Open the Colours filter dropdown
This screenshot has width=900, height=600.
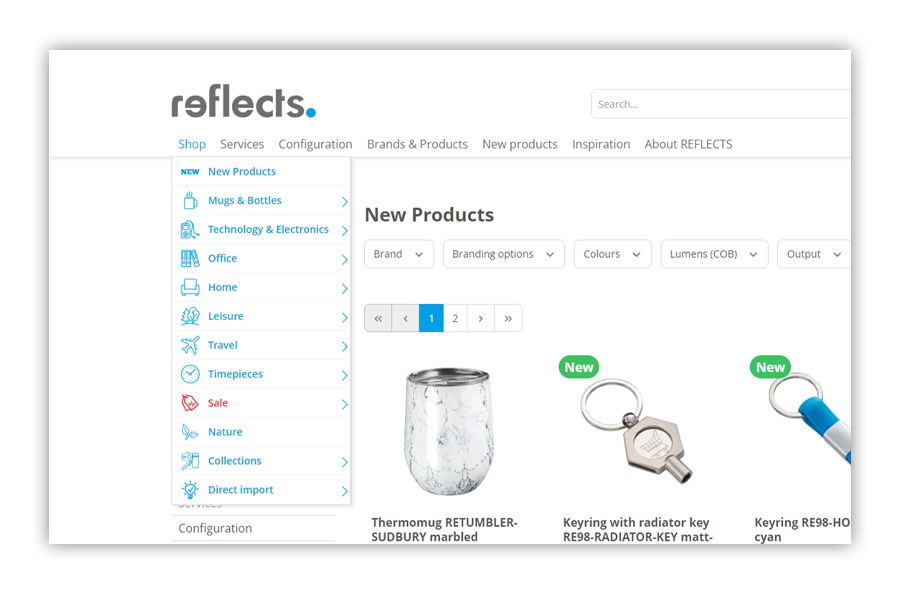(x=612, y=254)
